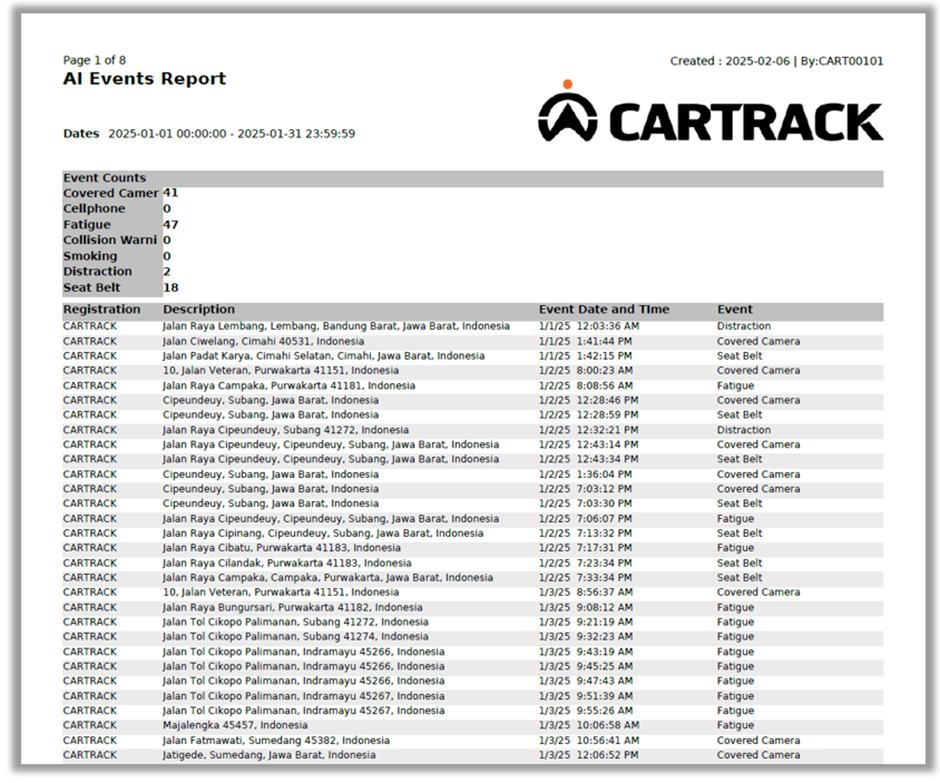
Task: Click the '1/1/25 1:41:44 PM' timestamp
Action: pos(585,341)
